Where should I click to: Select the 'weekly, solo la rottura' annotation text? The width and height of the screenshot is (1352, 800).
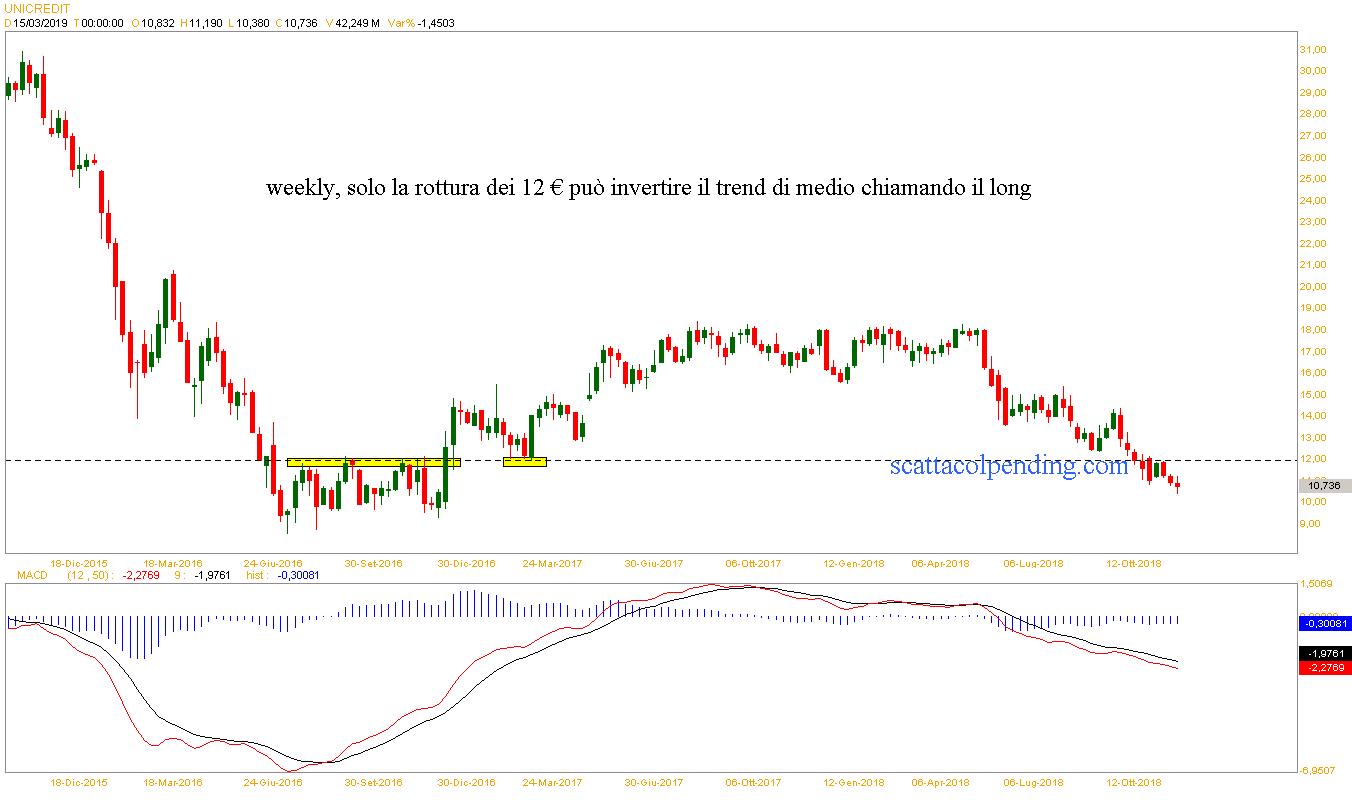648,188
